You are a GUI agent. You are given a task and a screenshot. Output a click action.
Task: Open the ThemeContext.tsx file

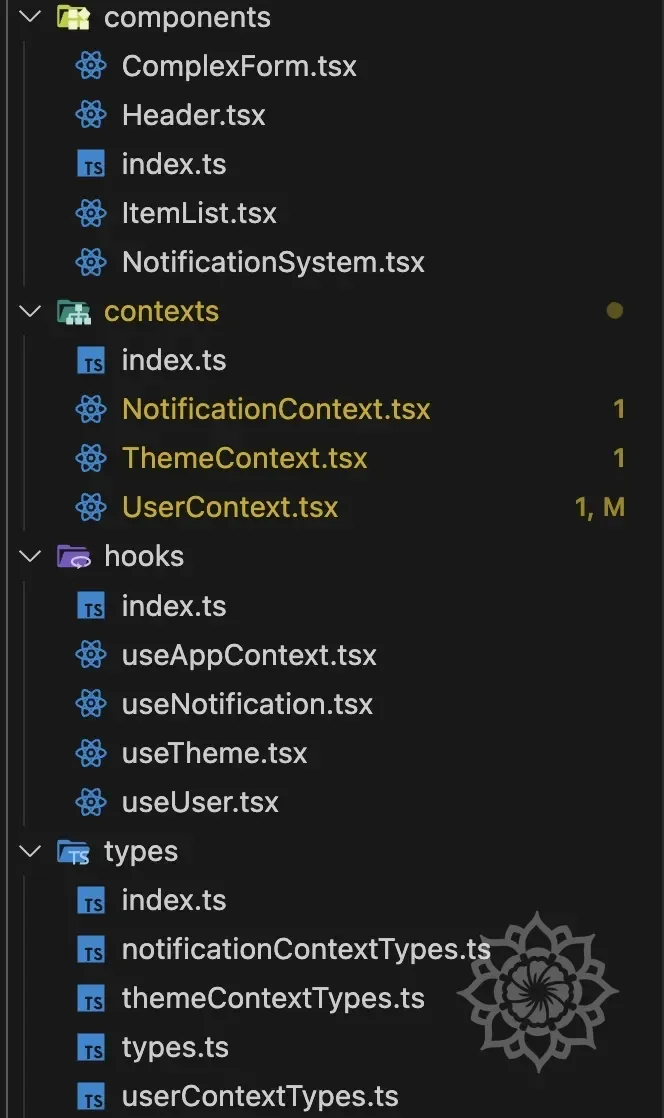(x=245, y=459)
